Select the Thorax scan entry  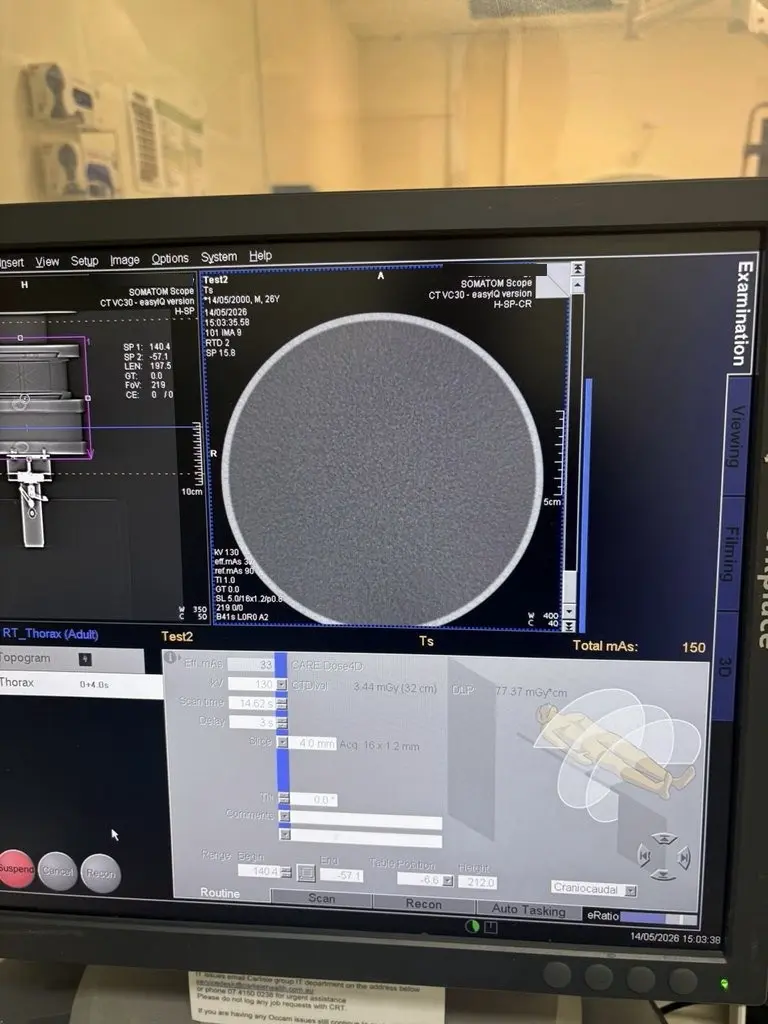(x=80, y=684)
